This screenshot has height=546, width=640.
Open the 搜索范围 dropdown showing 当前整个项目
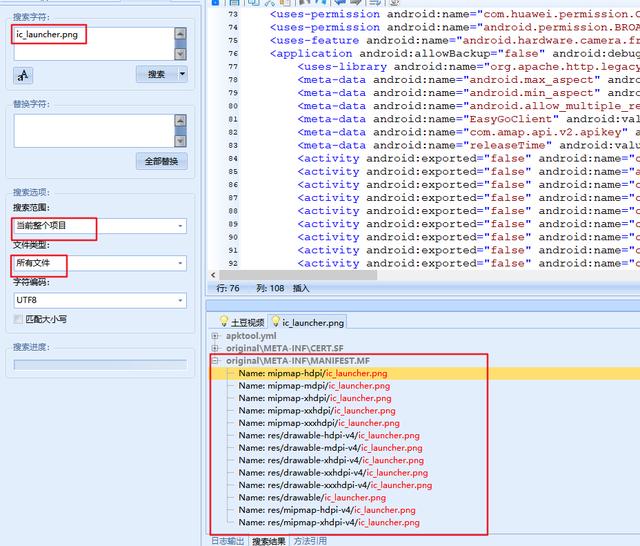pyautogui.click(x=100, y=226)
